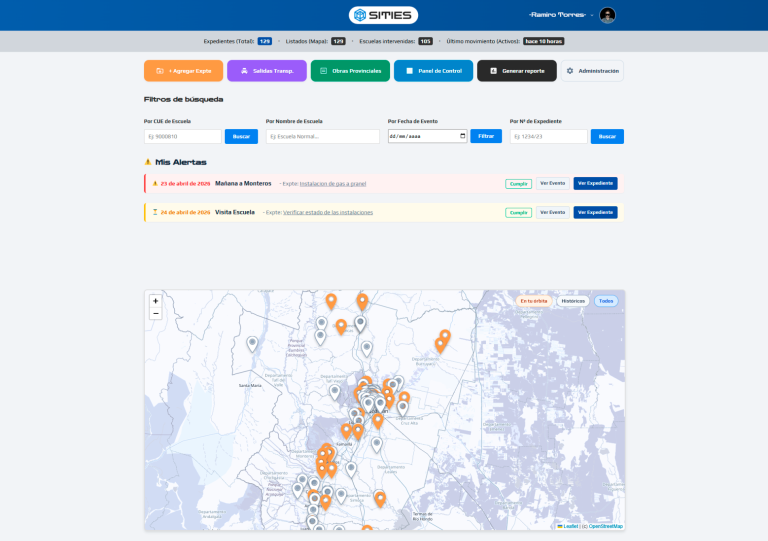This screenshot has width=768, height=541.
Task: Focus the 'Por Nombre de Escuela' input
Action: pyautogui.click(x=323, y=136)
